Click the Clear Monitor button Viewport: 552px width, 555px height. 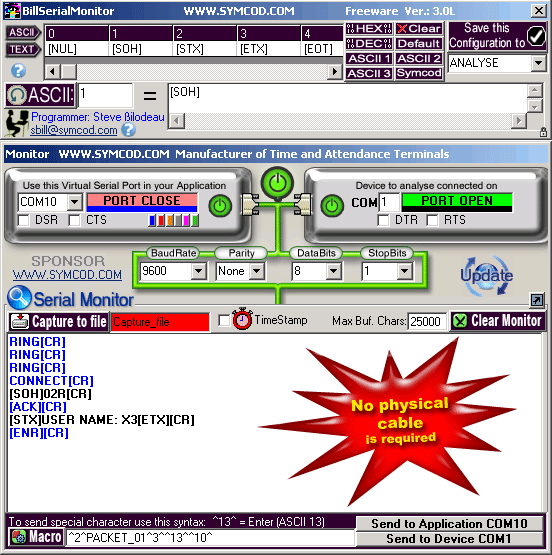498,321
